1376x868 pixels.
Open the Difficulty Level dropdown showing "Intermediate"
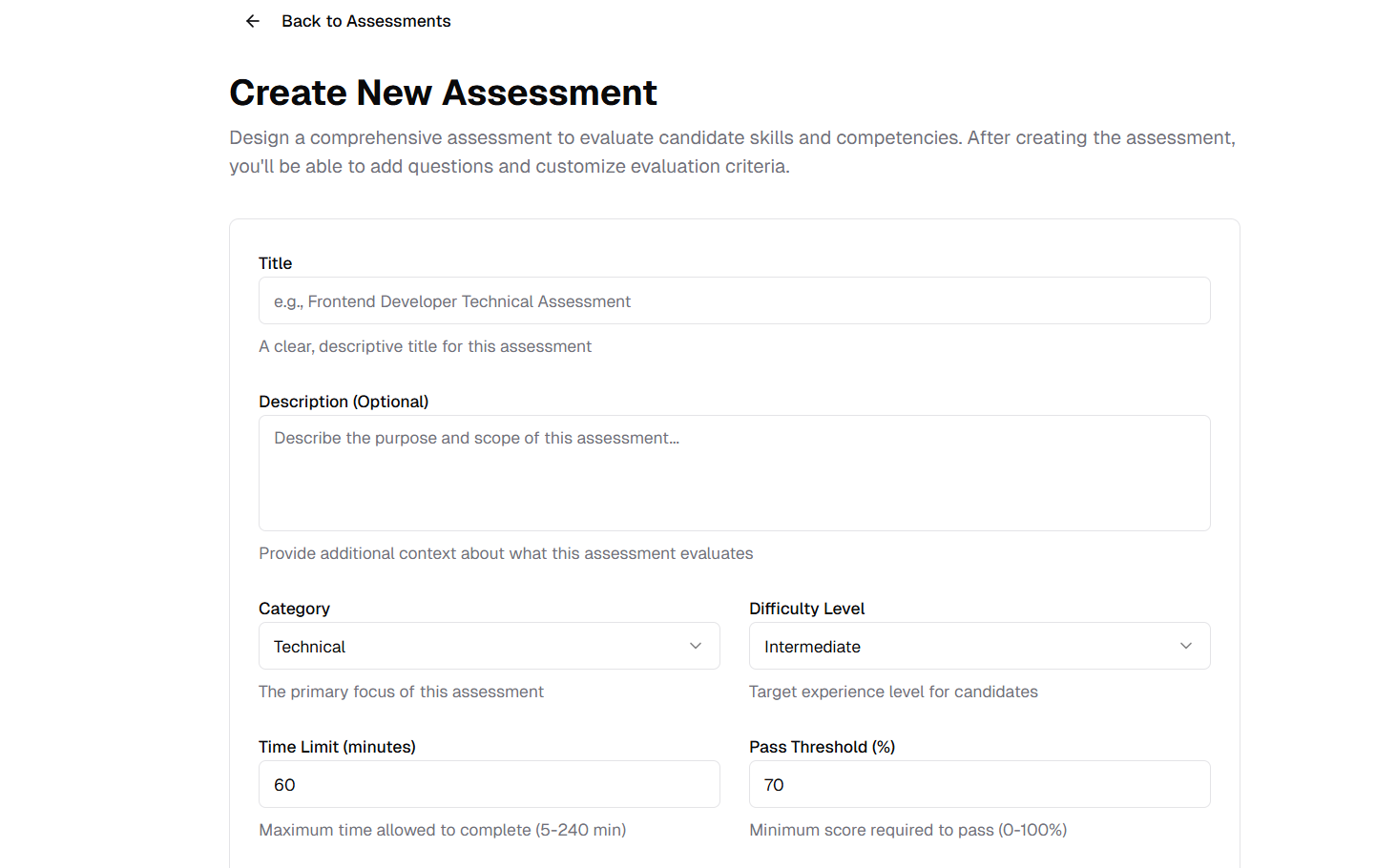[x=980, y=646]
